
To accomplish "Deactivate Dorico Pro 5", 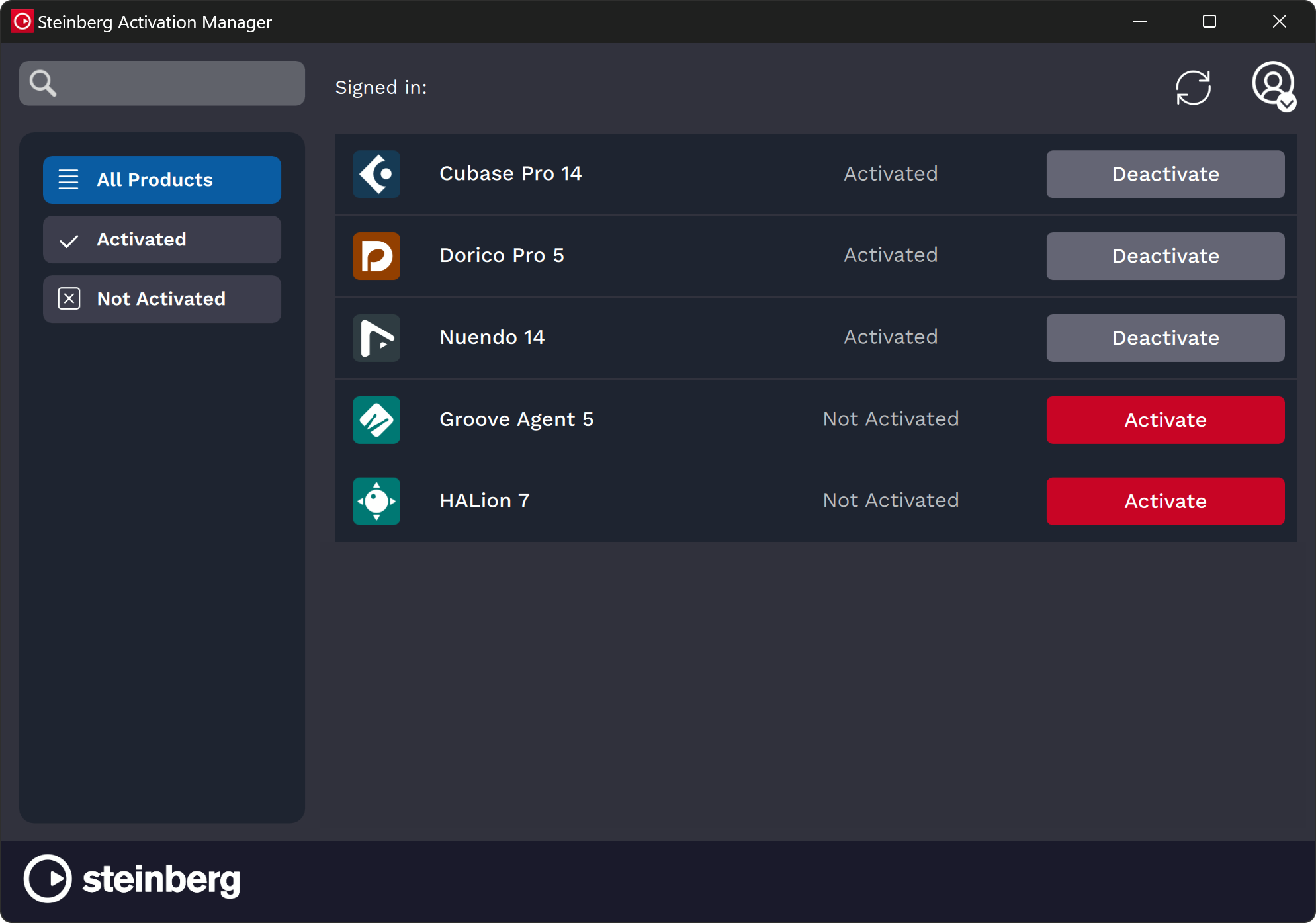I will [x=1165, y=256].
